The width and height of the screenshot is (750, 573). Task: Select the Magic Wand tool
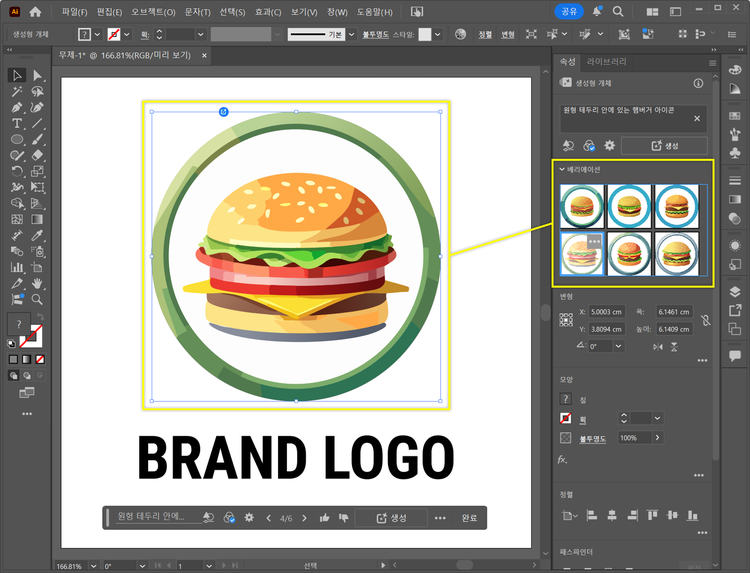17,91
